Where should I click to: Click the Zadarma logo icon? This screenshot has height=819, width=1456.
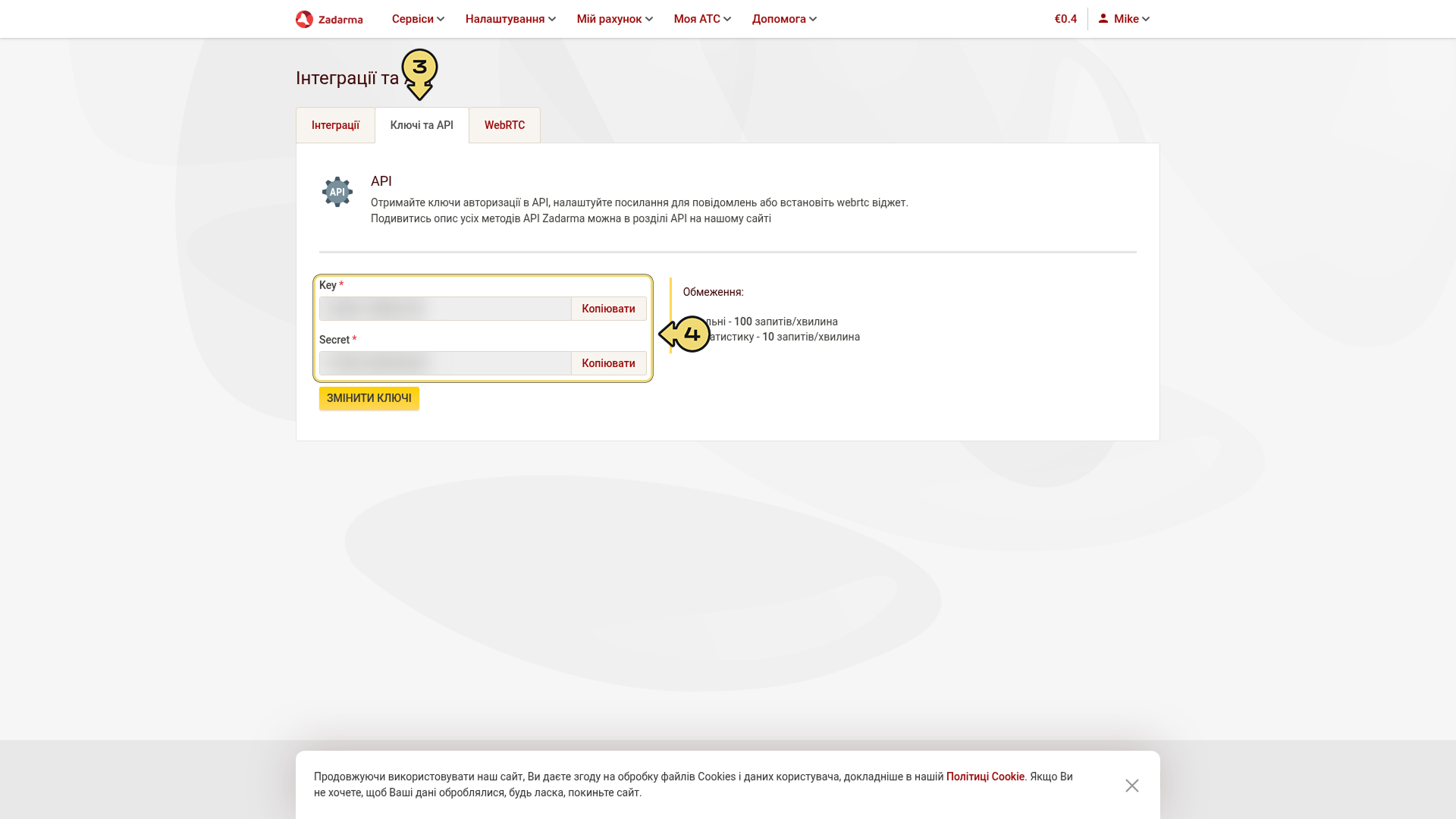(x=304, y=19)
